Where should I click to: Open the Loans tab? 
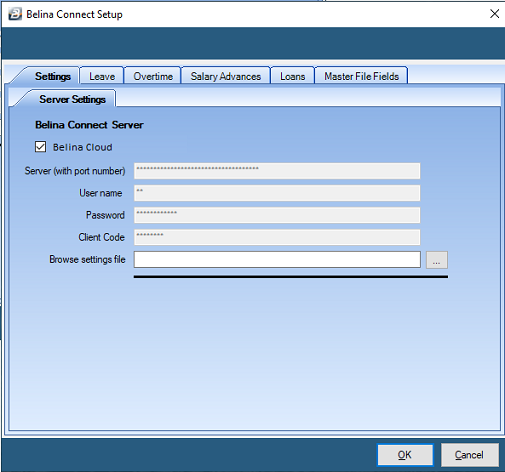293,76
